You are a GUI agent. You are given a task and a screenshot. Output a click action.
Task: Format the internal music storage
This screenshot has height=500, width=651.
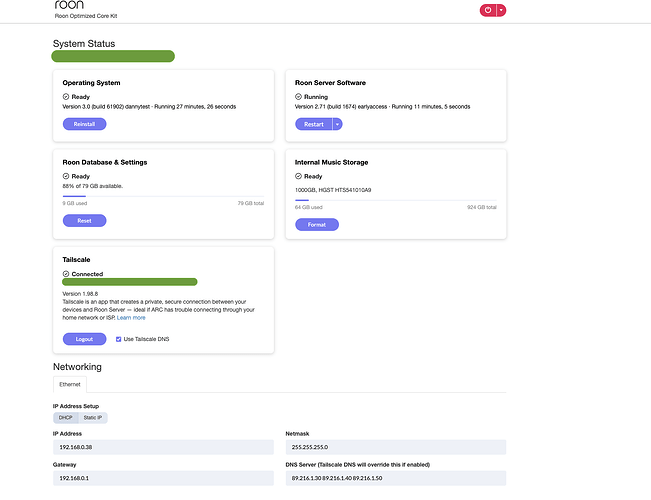click(317, 225)
